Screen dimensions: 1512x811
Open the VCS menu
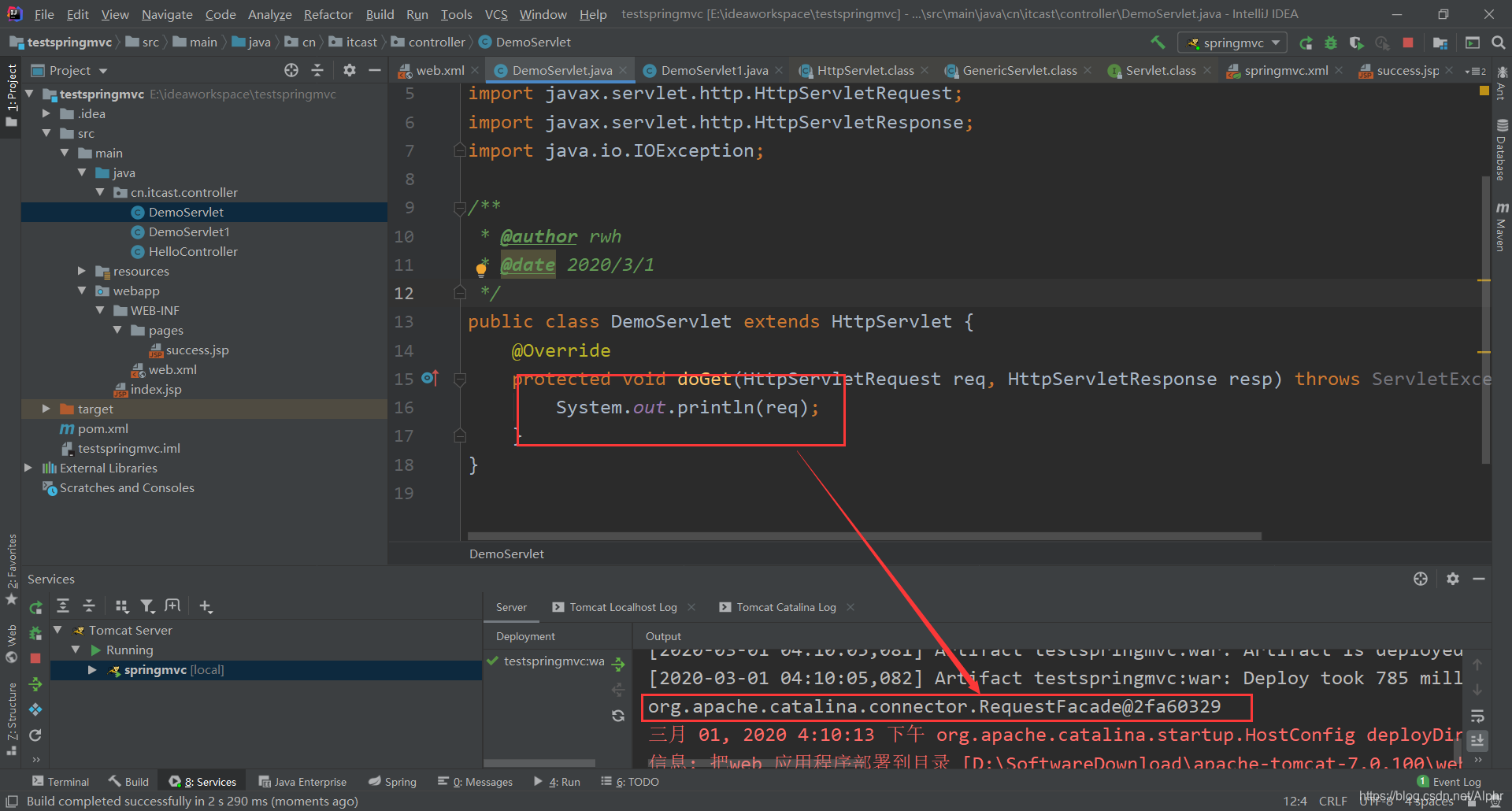pyautogui.click(x=495, y=14)
